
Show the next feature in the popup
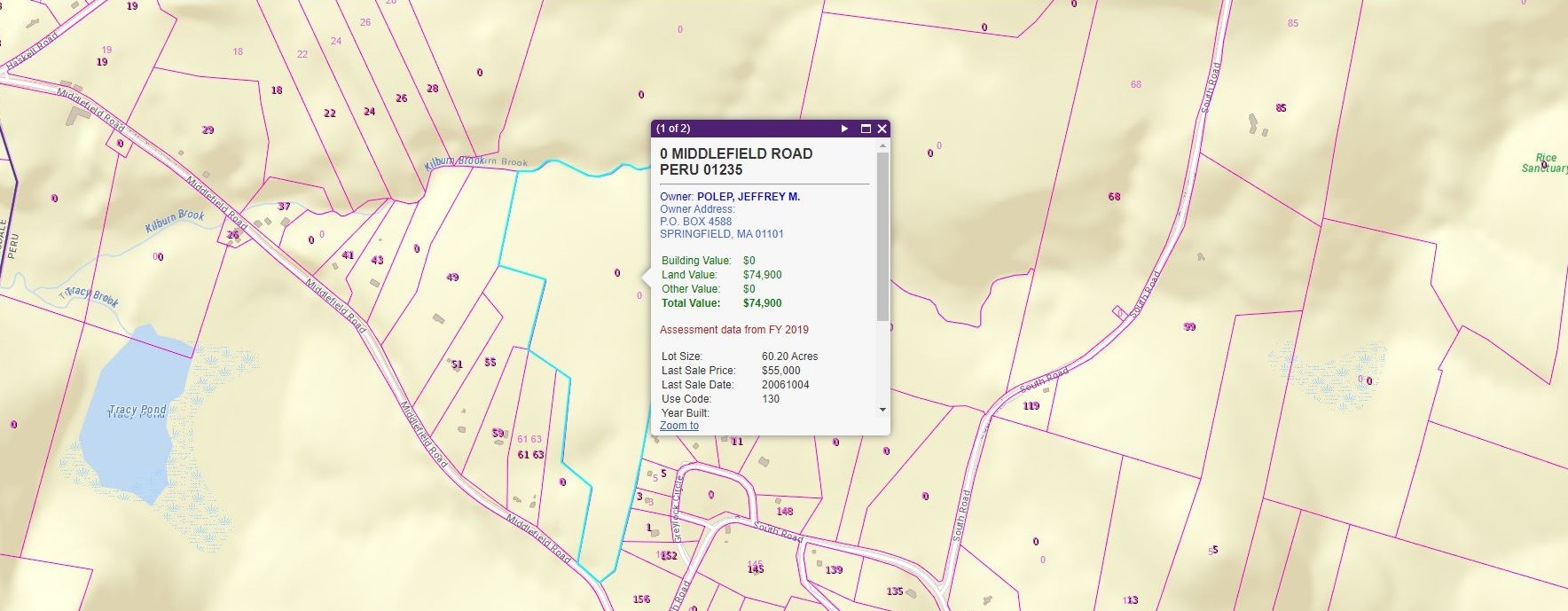844,129
